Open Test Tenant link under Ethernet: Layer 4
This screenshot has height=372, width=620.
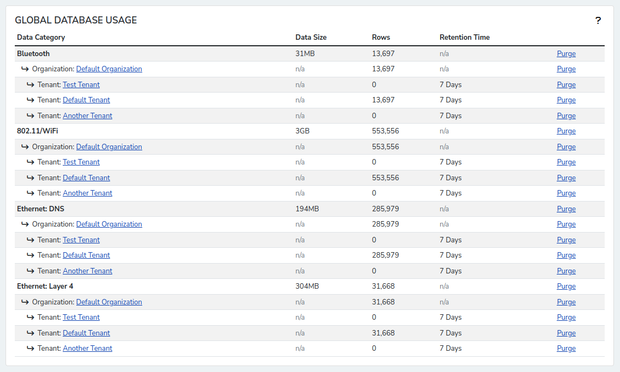click(x=81, y=317)
